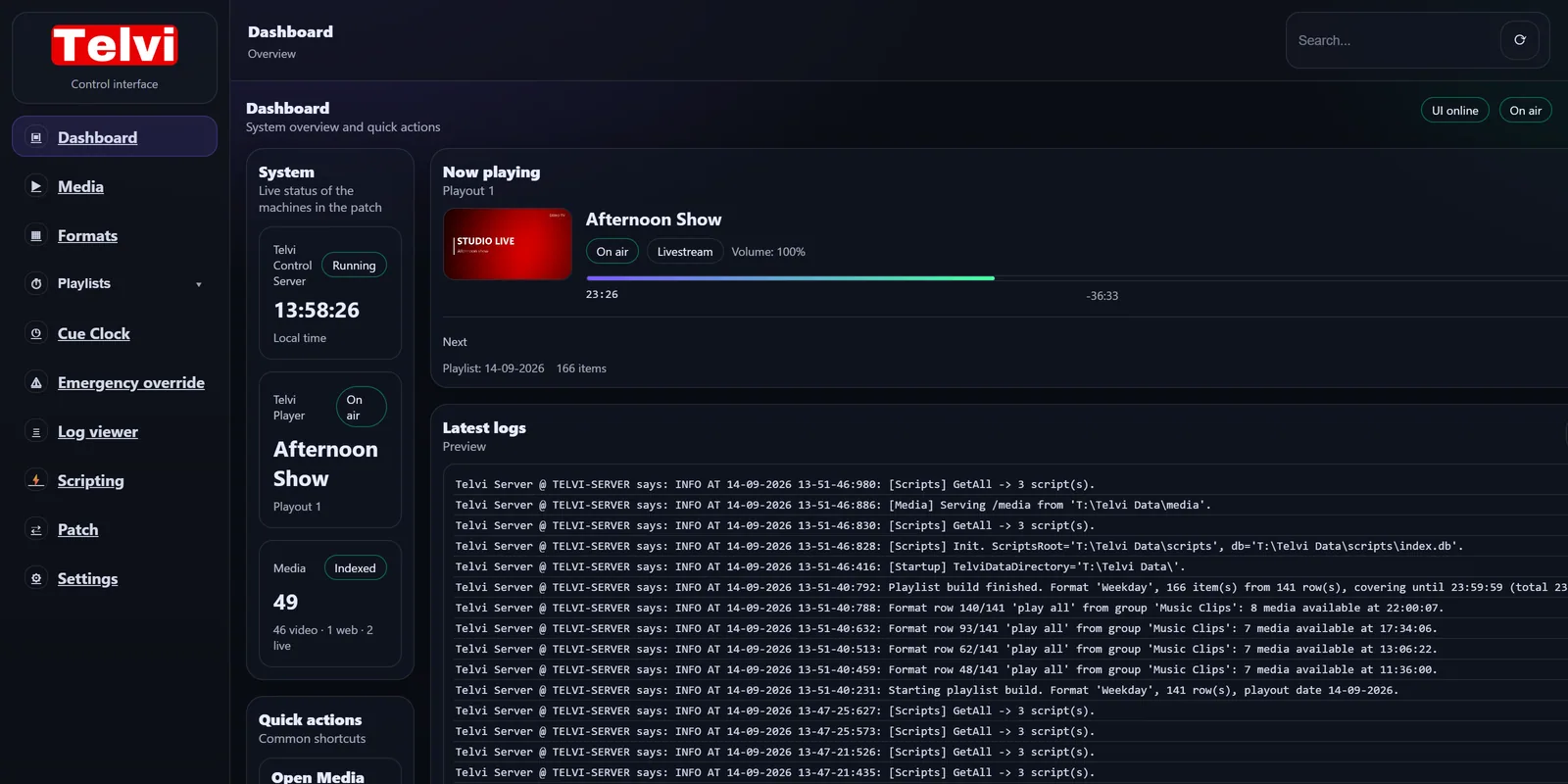Click in the Search field
Screen dimensions: 1568x784
(x=1392, y=40)
